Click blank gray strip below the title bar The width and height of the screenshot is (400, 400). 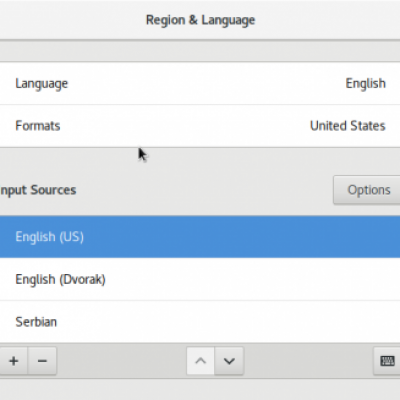pos(200,51)
